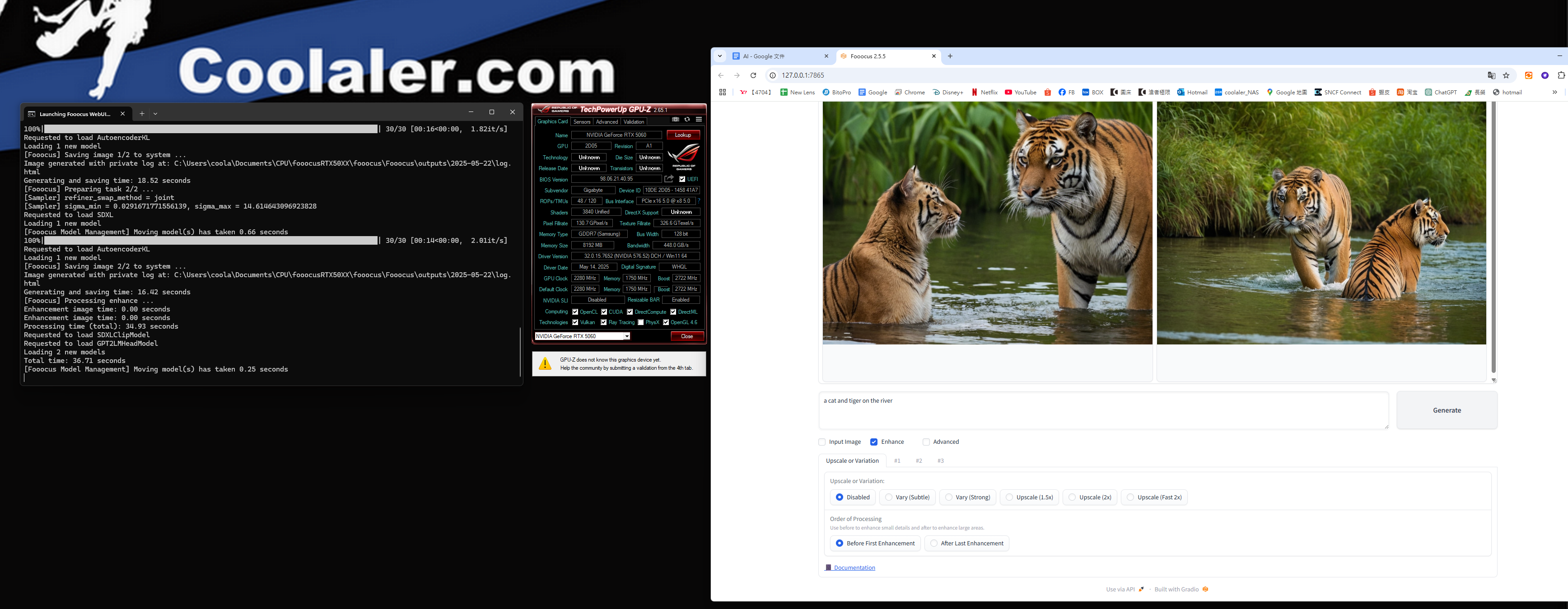
Task: Select the Vary (Subtle) radio option
Action: (x=907, y=497)
